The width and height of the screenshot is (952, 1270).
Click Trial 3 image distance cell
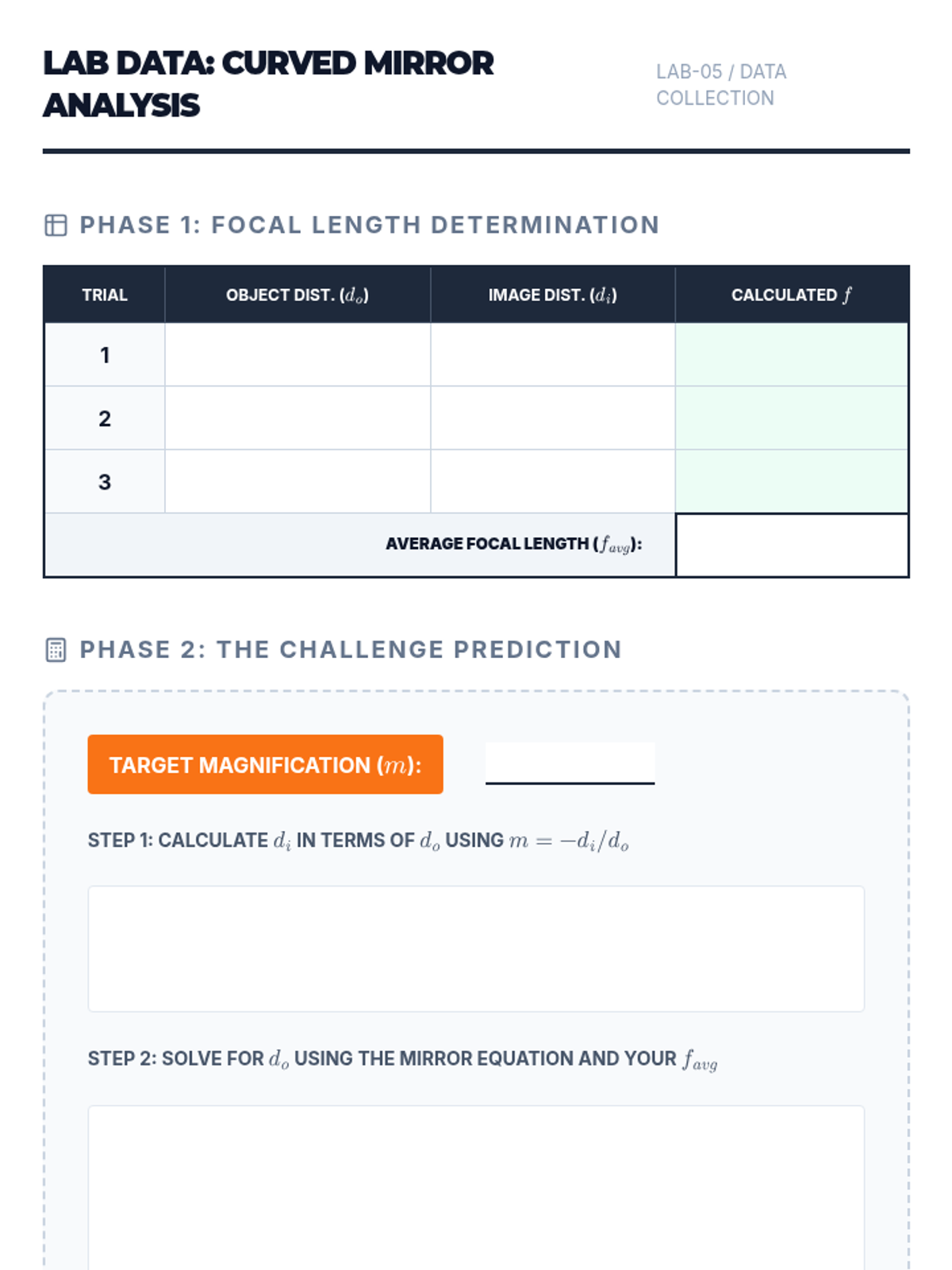pyautogui.click(x=552, y=482)
